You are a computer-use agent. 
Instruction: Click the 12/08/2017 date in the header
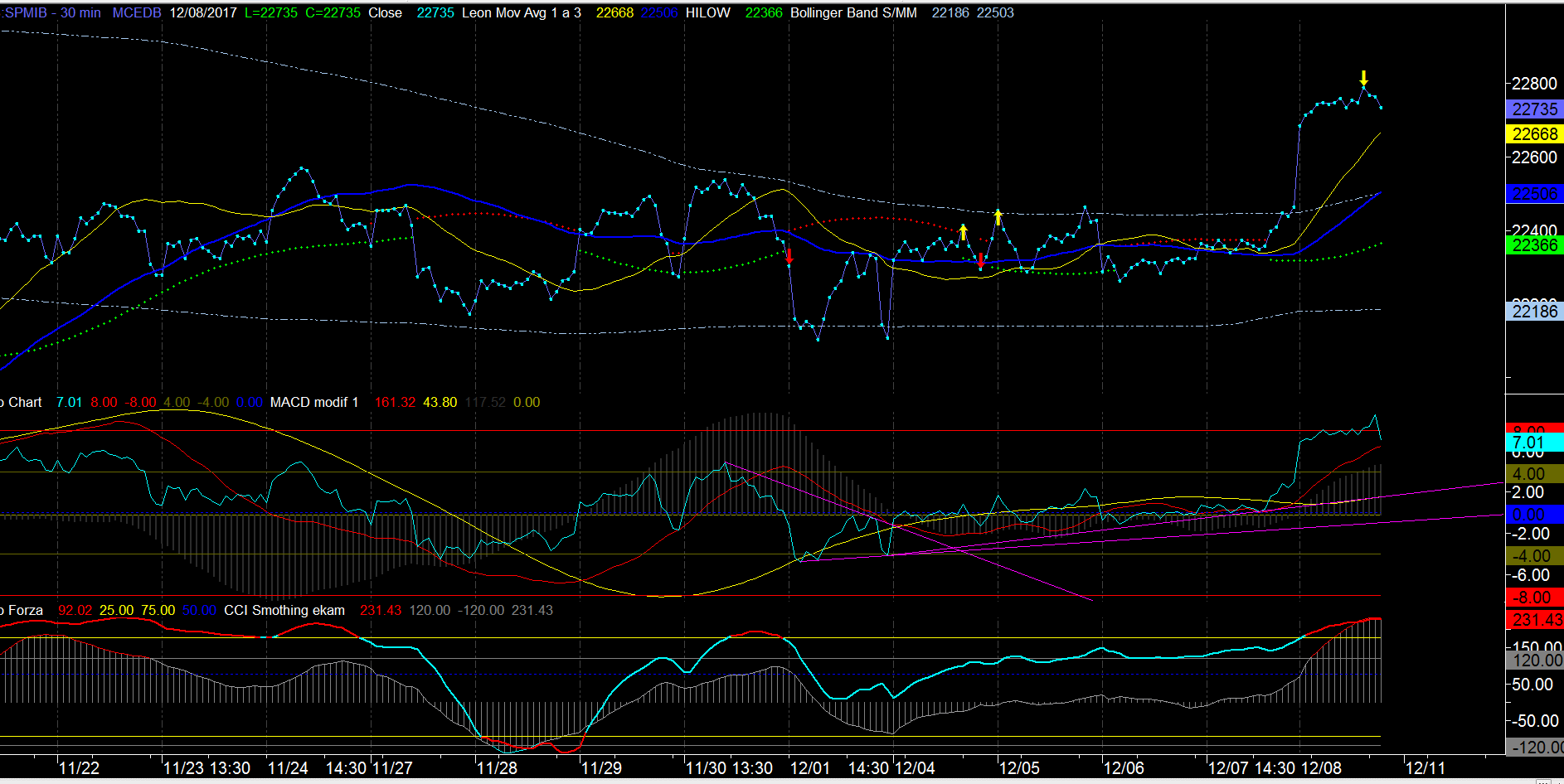coord(203,13)
